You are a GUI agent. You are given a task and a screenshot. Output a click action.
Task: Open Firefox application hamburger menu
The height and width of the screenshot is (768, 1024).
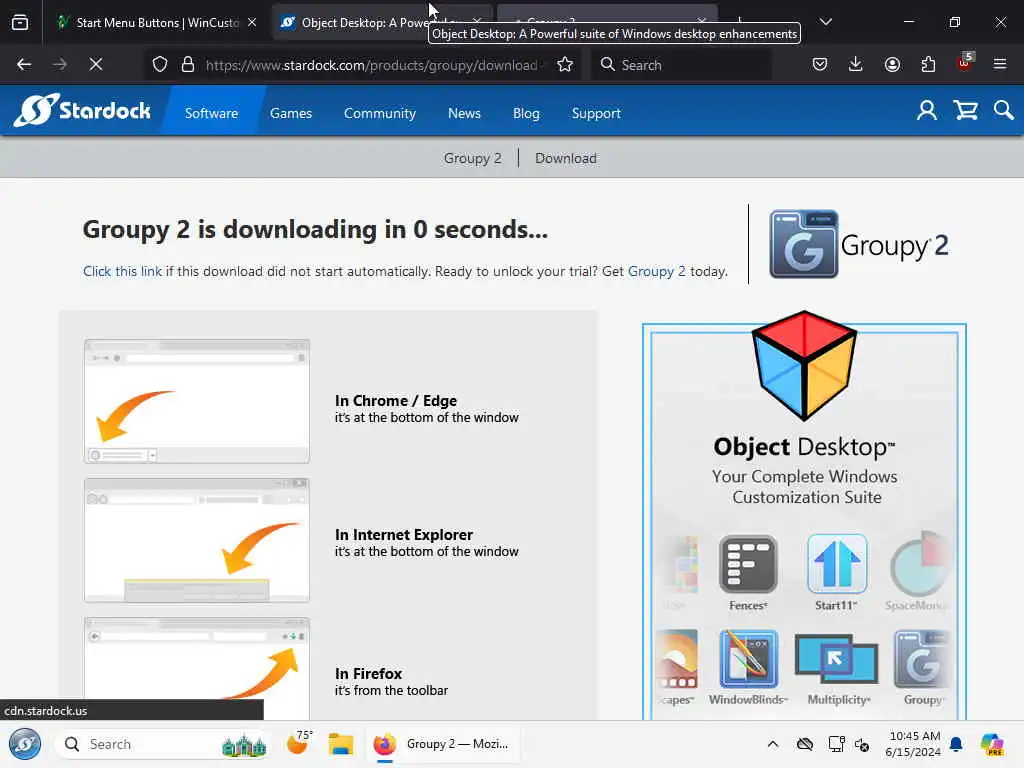point(1000,64)
